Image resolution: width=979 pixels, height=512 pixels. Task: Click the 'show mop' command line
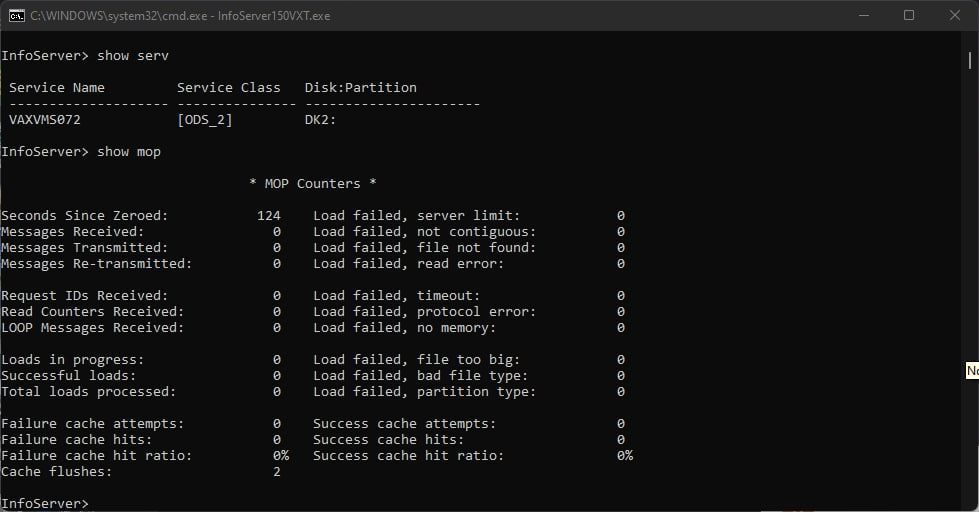[81, 152]
